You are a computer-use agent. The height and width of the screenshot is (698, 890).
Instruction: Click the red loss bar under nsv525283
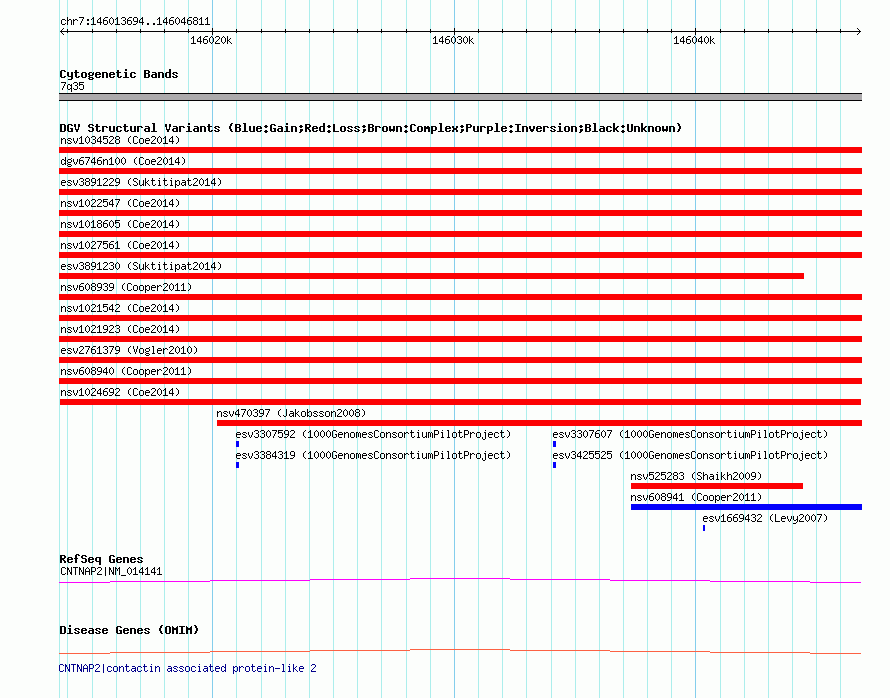pyautogui.click(x=716, y=486)
